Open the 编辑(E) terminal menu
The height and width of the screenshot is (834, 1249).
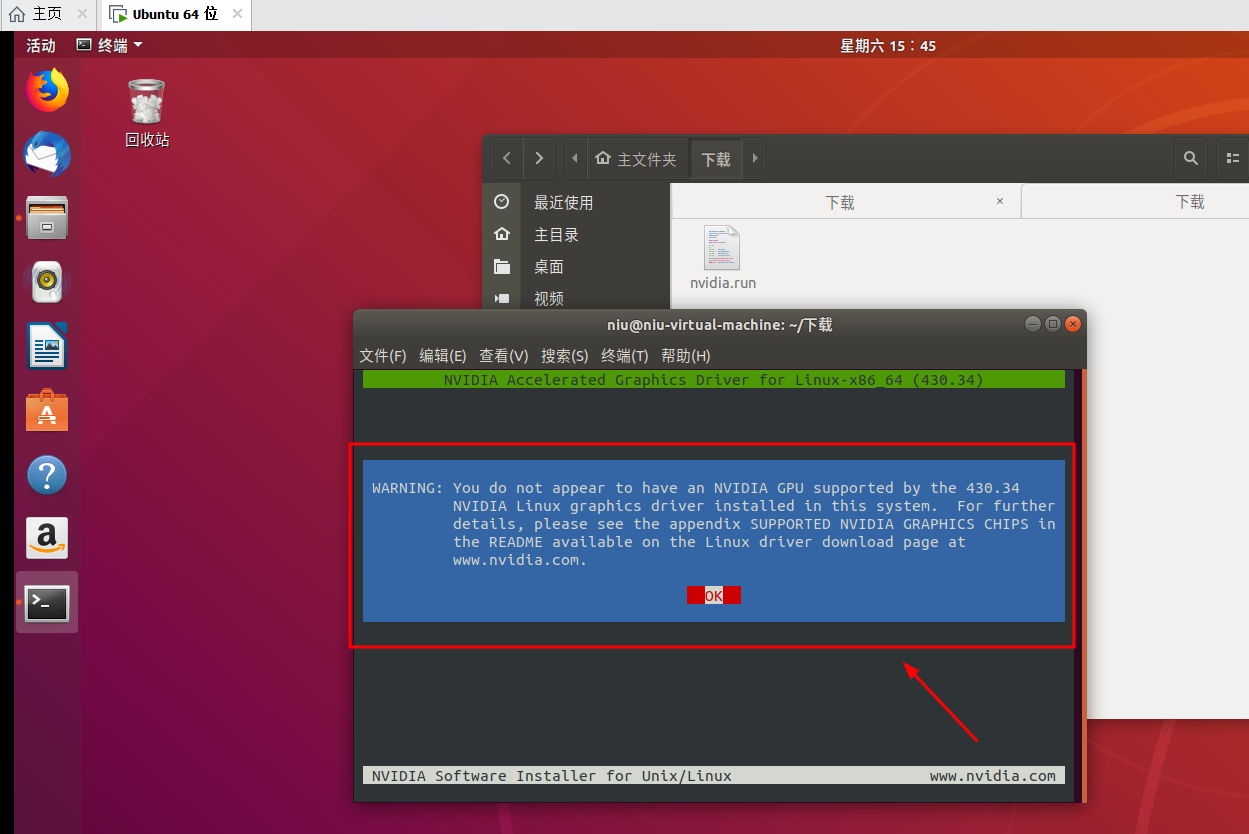[443, 356]
